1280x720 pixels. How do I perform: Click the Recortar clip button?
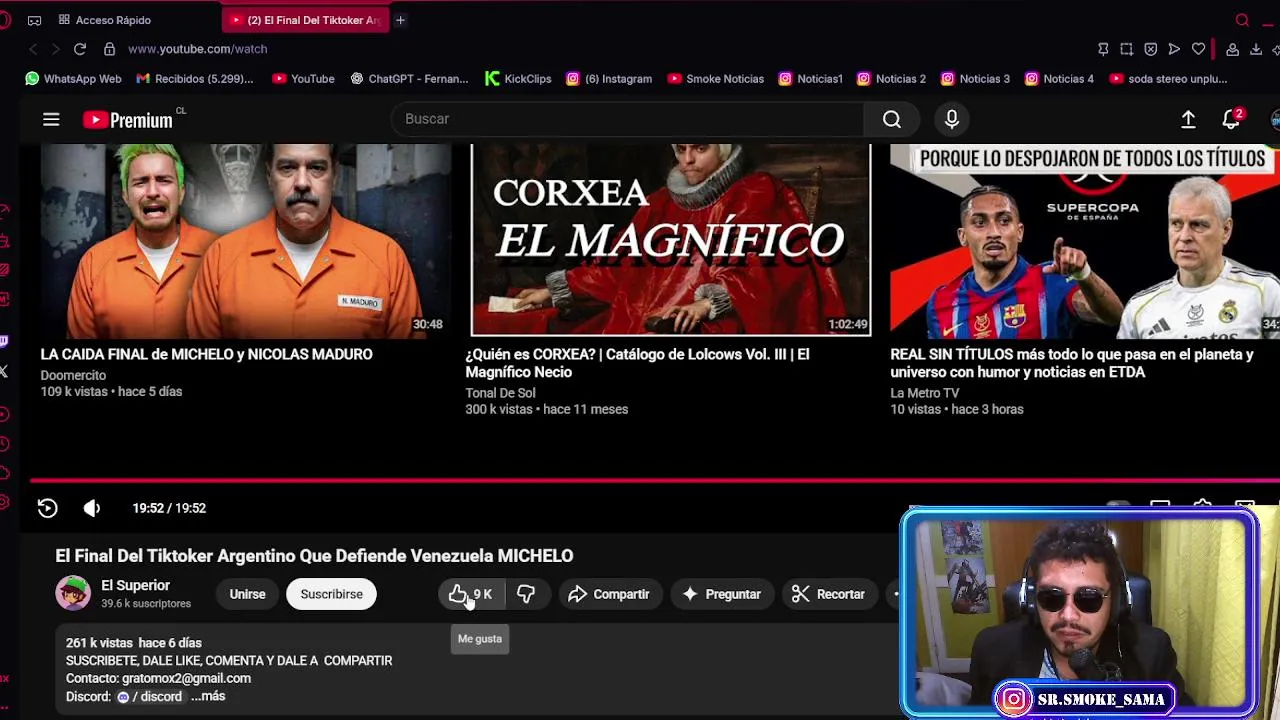point(828,594)
